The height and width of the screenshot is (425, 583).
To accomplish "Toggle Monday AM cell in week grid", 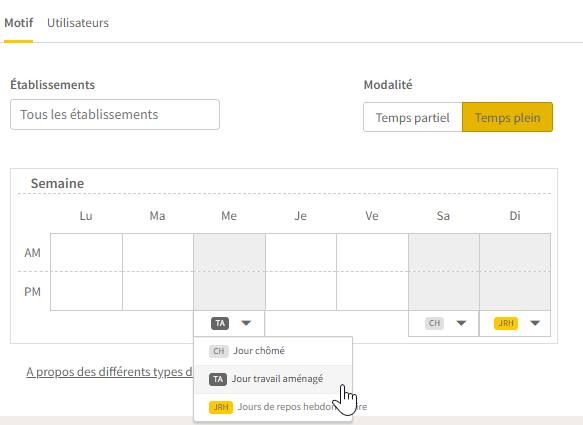I will pyautogui.click(x=86, y=253).
